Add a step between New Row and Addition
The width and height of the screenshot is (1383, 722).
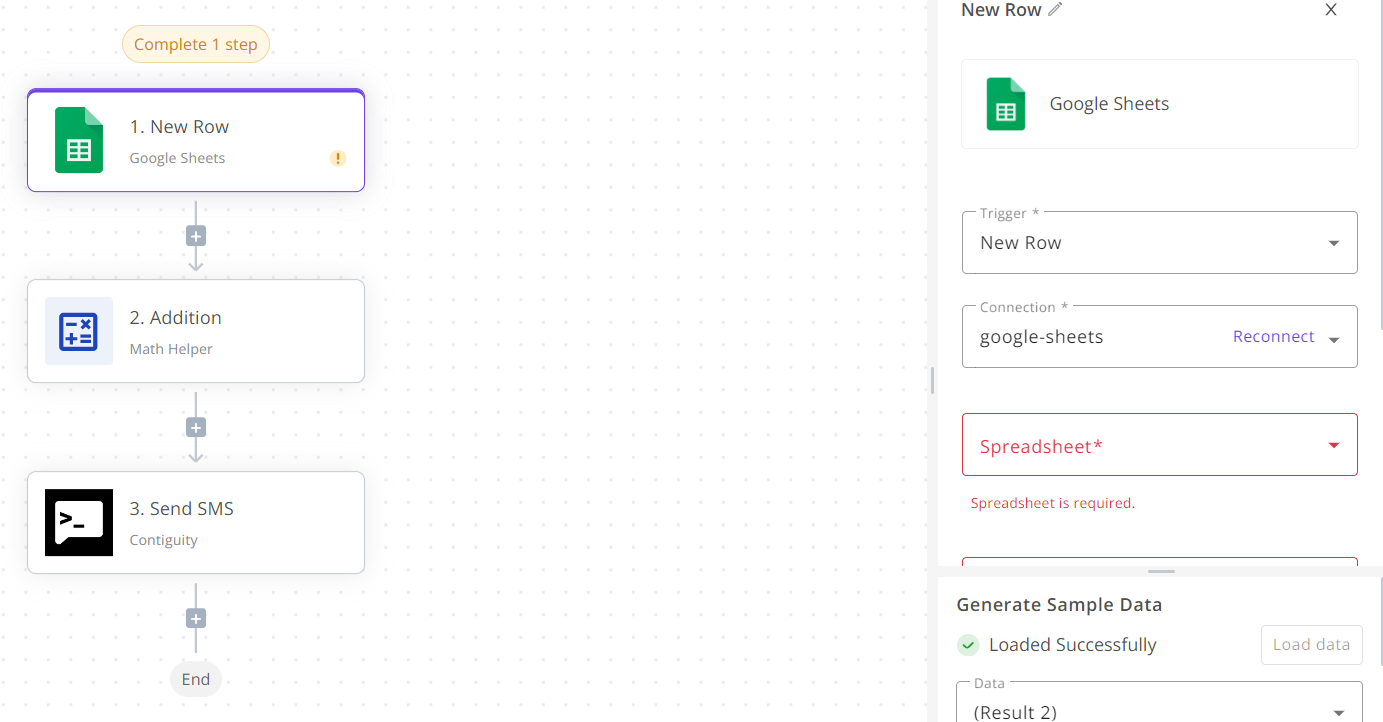tap(196, 236)
